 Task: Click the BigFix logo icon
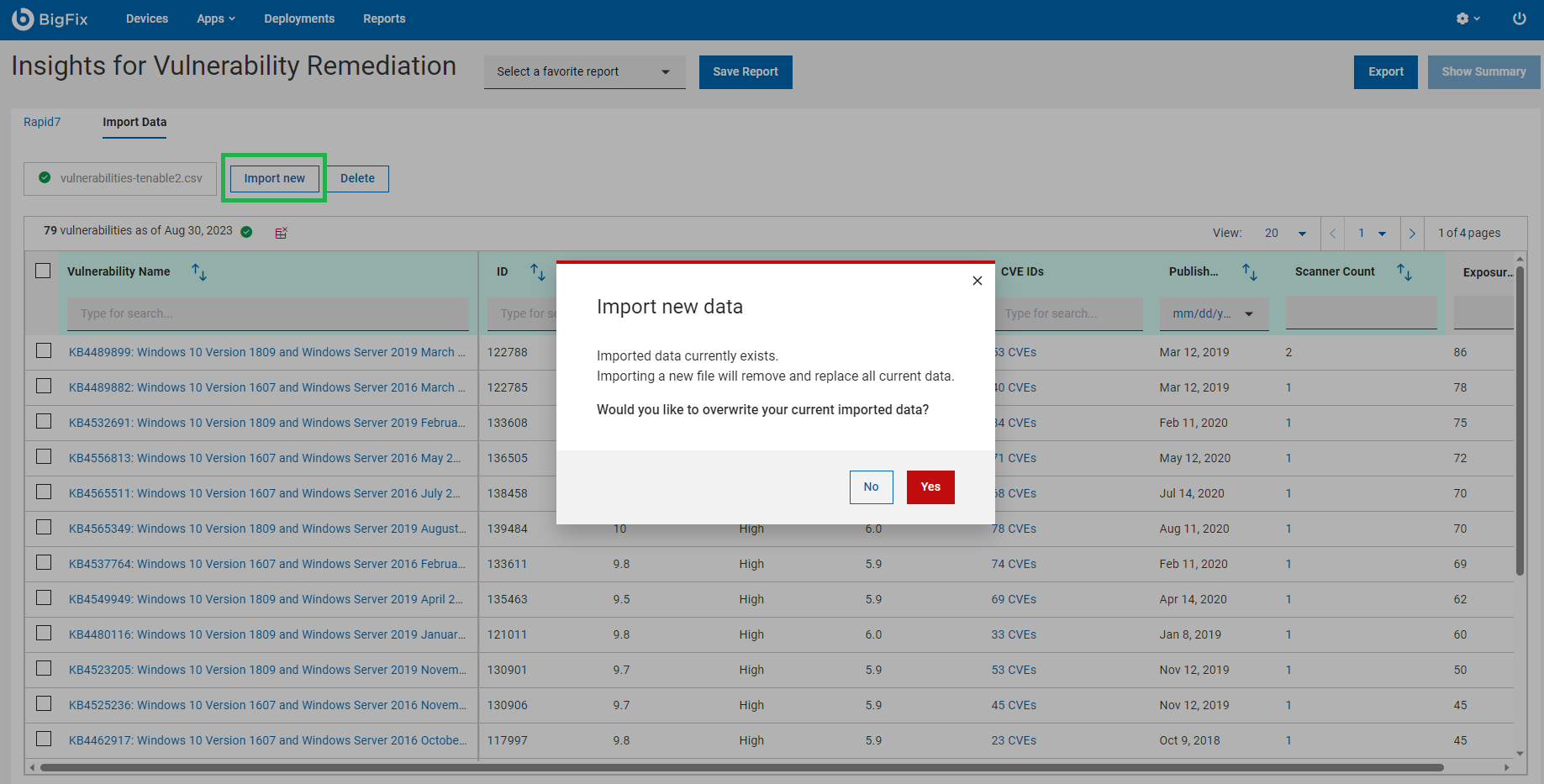[x=23, y=18]
